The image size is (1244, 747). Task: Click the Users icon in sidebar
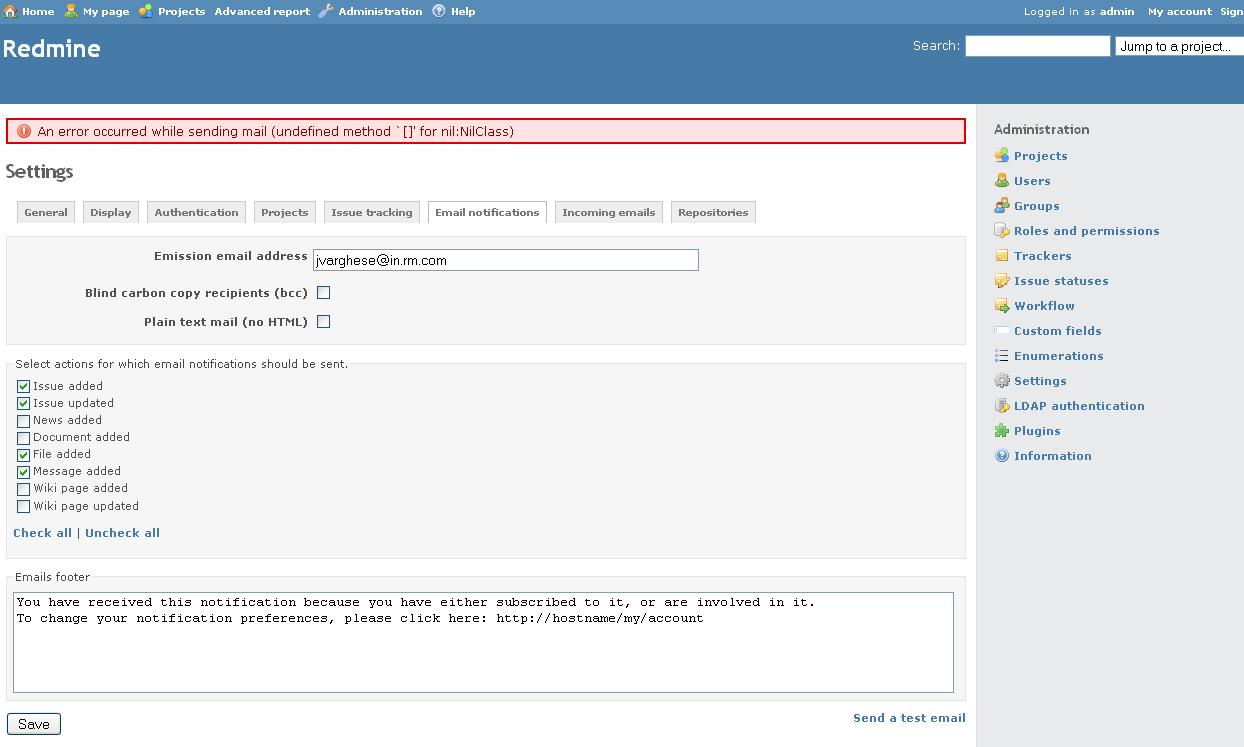(1002, 180)
